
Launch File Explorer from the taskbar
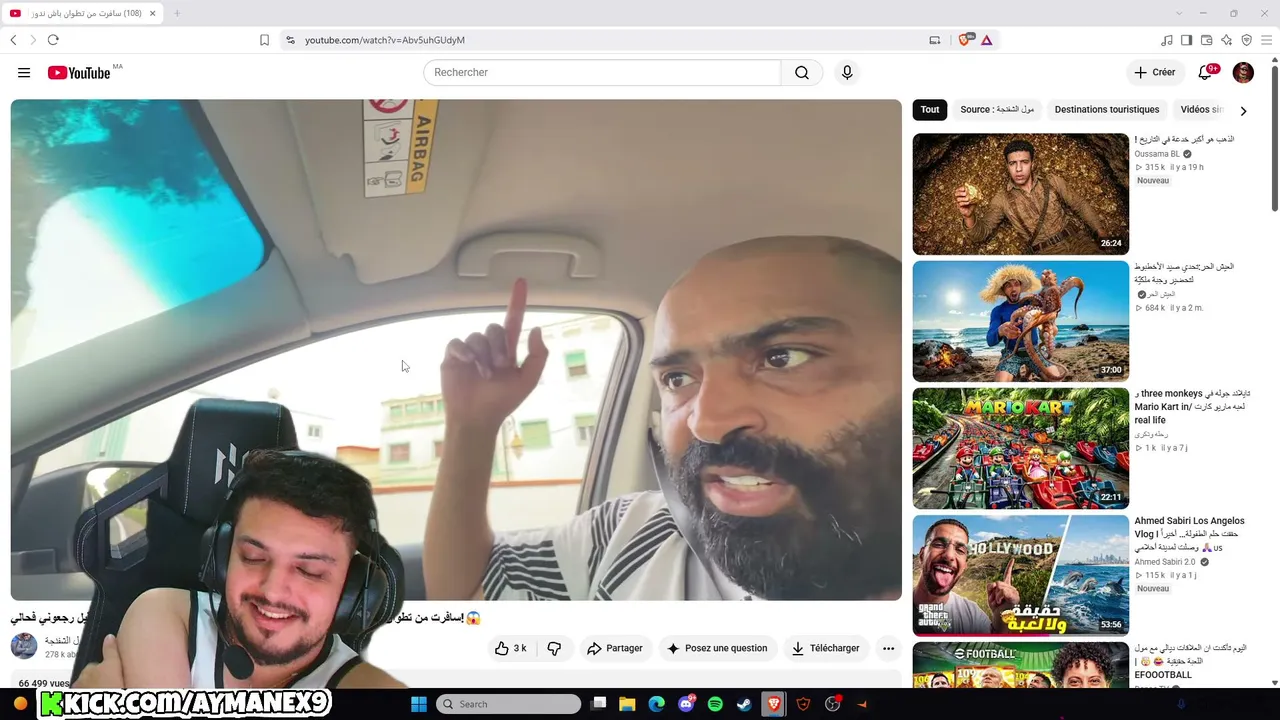point(627,704)
